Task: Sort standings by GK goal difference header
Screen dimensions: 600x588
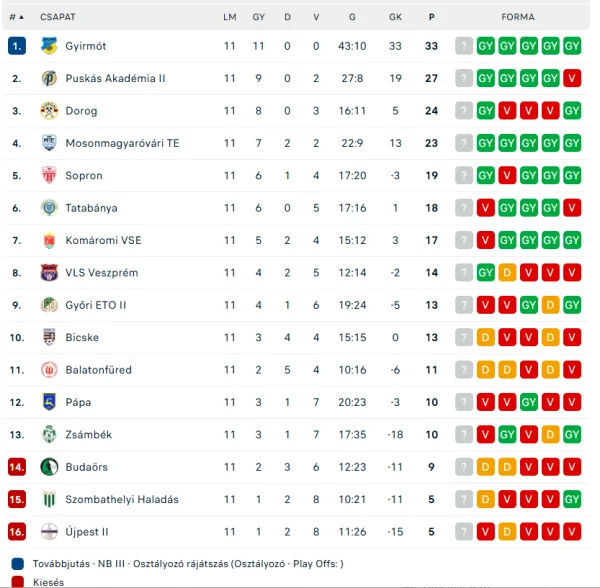Action: click(x=395, y=17)
